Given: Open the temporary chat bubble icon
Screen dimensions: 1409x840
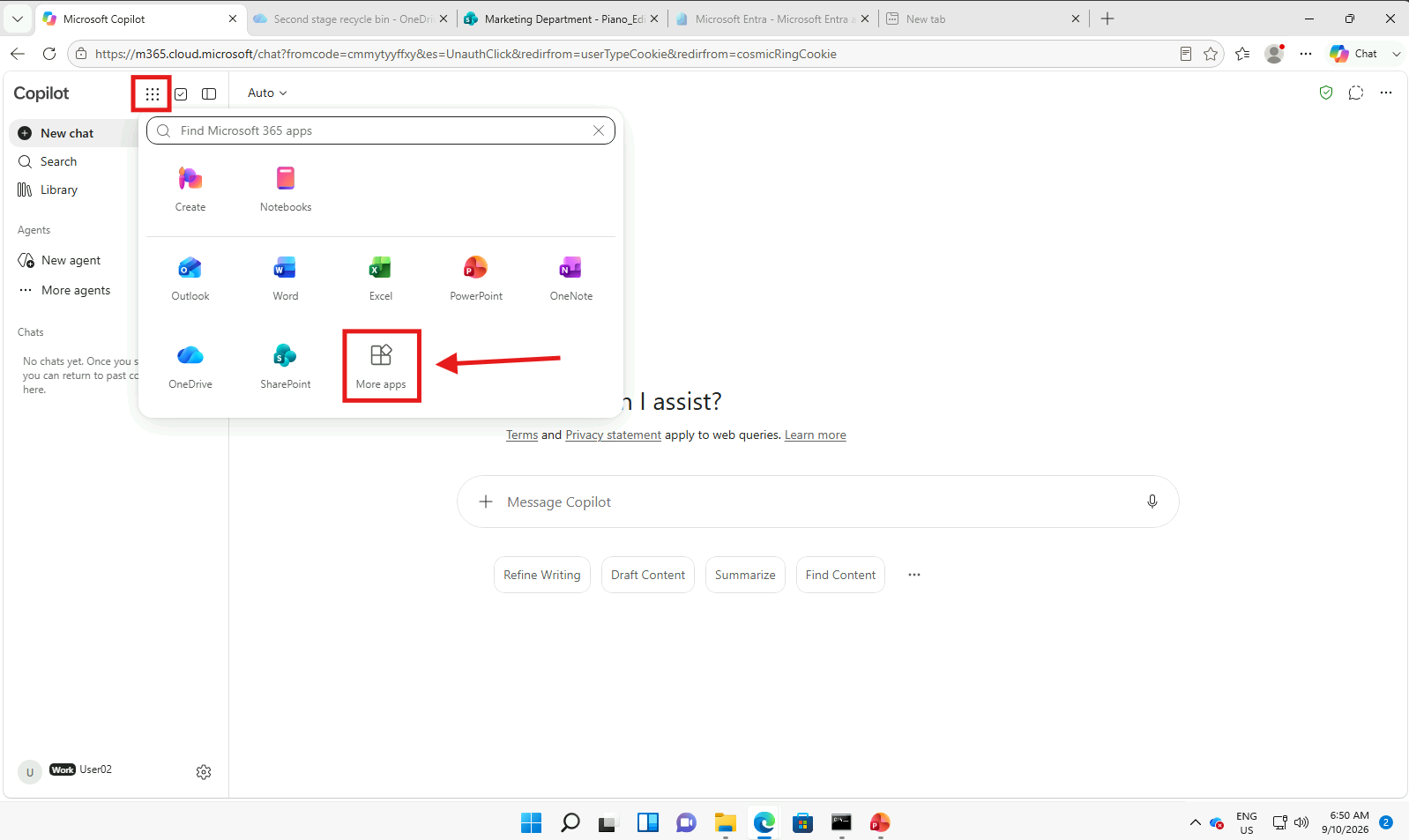Looking at the screenshot, I should (1356, 93).
